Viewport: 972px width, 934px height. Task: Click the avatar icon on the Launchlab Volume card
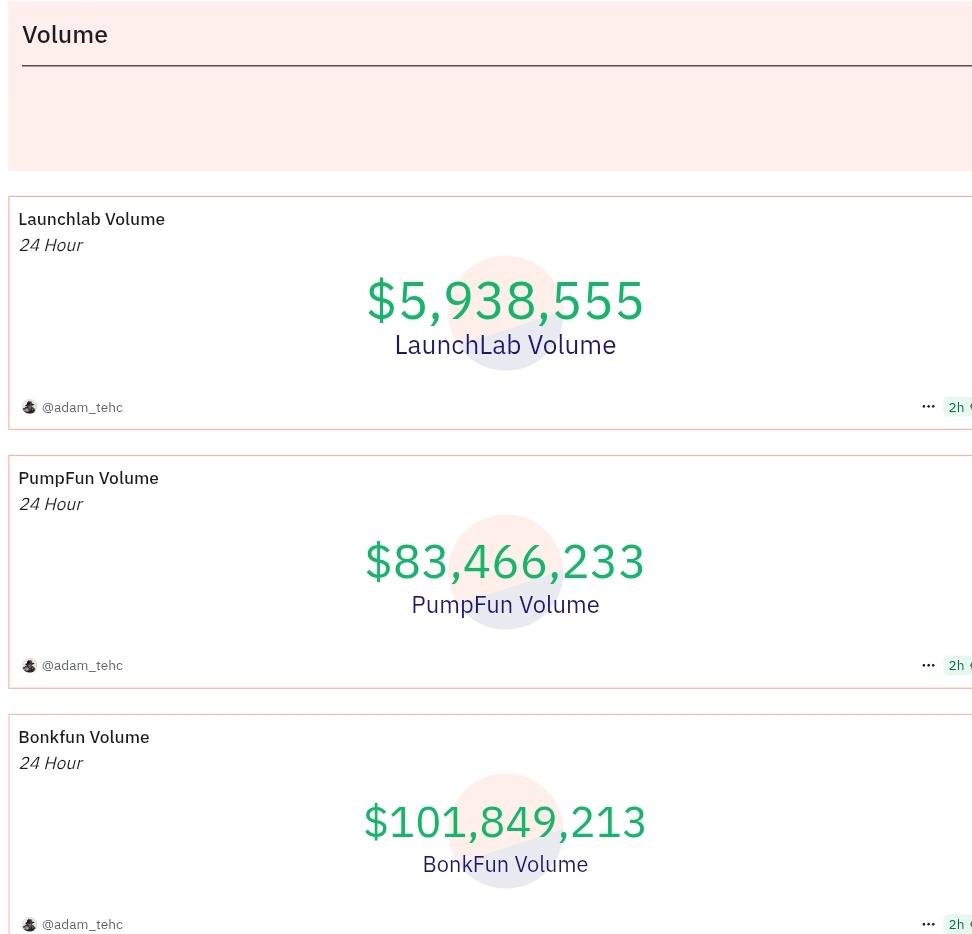point(29,407)
